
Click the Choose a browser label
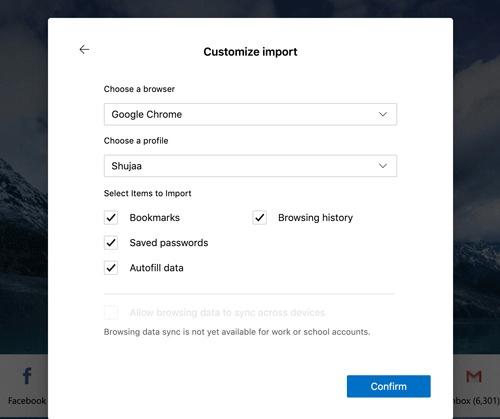click(139, 89)
